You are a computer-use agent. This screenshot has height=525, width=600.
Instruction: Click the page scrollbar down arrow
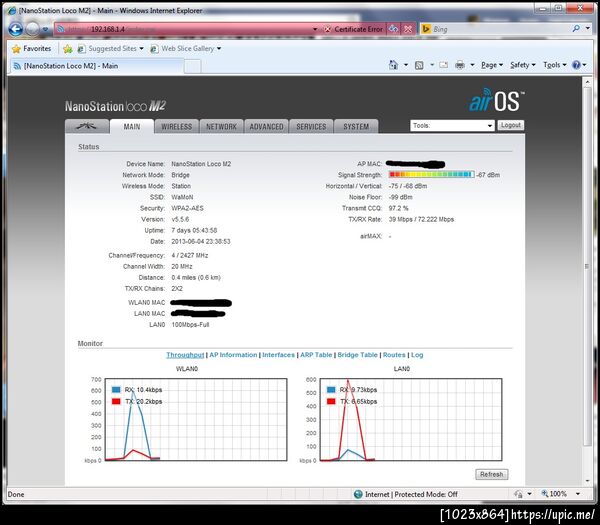587,481
